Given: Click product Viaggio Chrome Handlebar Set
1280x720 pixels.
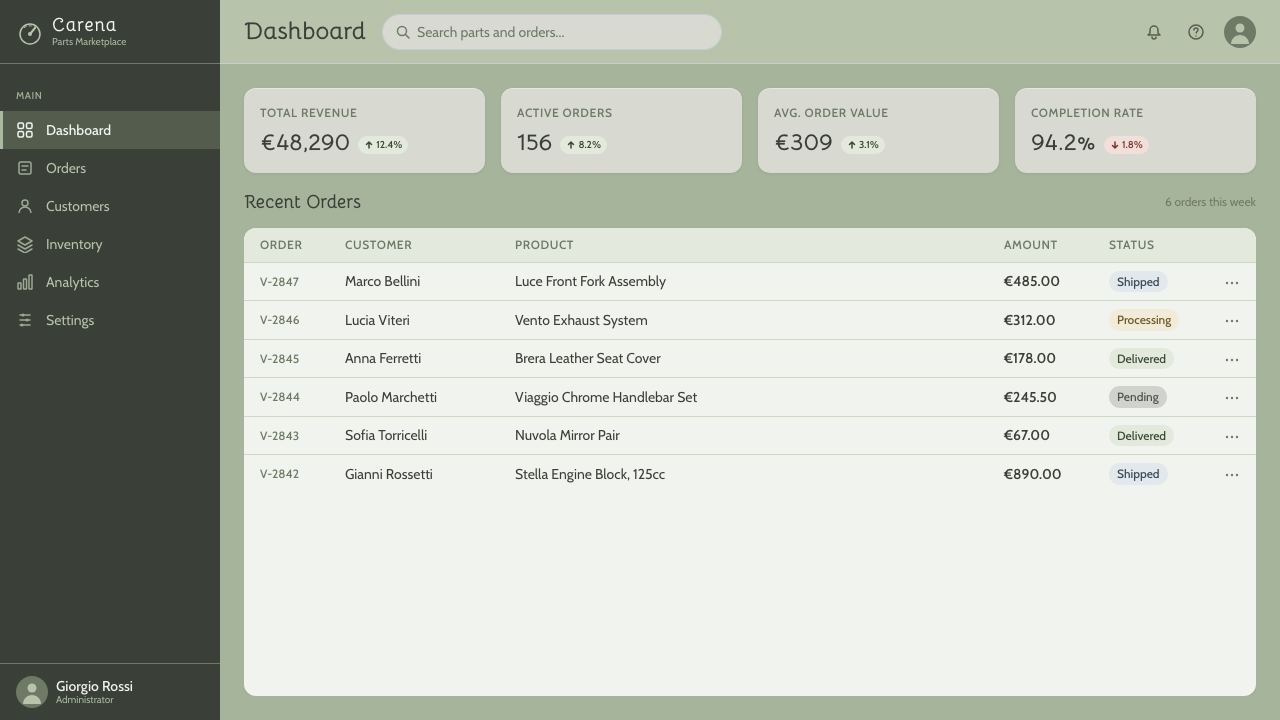Looking at the screenshot, I should pyautogui.click(x=606, y=397).
